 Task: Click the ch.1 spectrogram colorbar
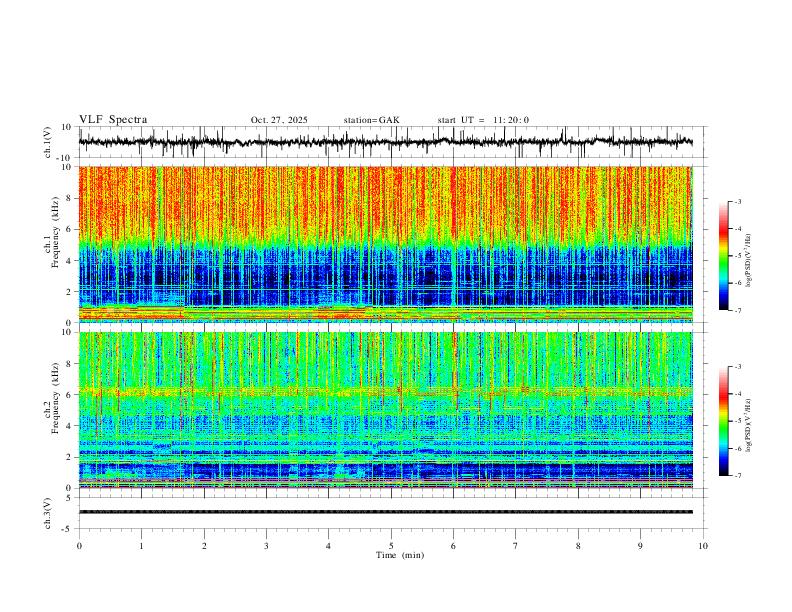(724, 256)
